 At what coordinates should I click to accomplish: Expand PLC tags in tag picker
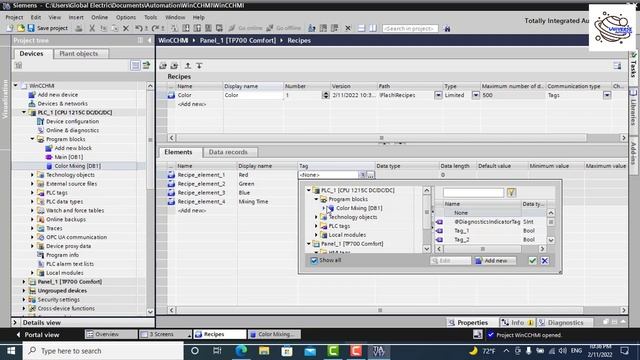click(x=316, y=226)
